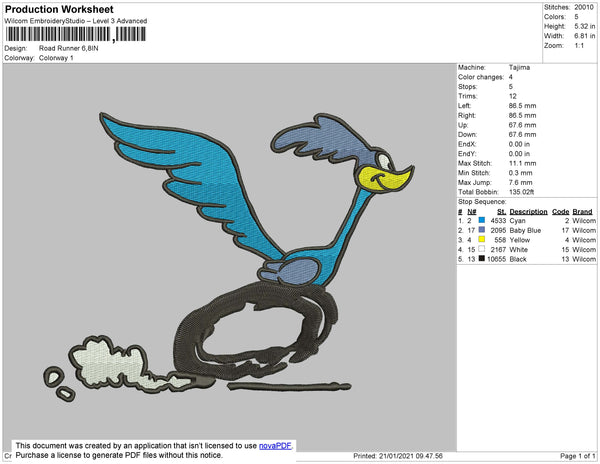Image resolution: width=600 pixels, height=464 pixels.
Task: Click the White color swatch
Action: pos(482,249)
